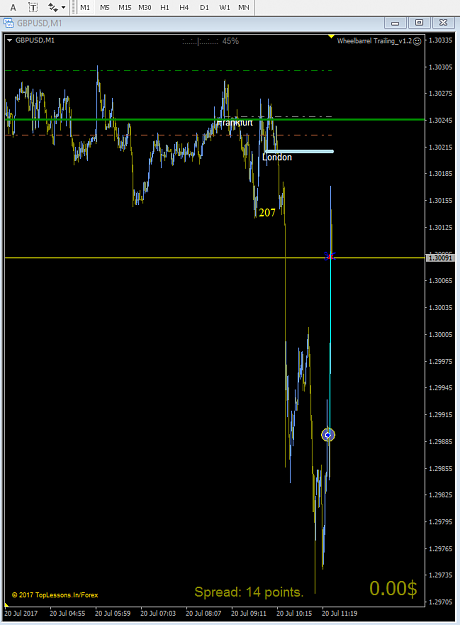
Task: Click the Wheelbarrel Trailing_v1.2 expert label
Action: 374,41
